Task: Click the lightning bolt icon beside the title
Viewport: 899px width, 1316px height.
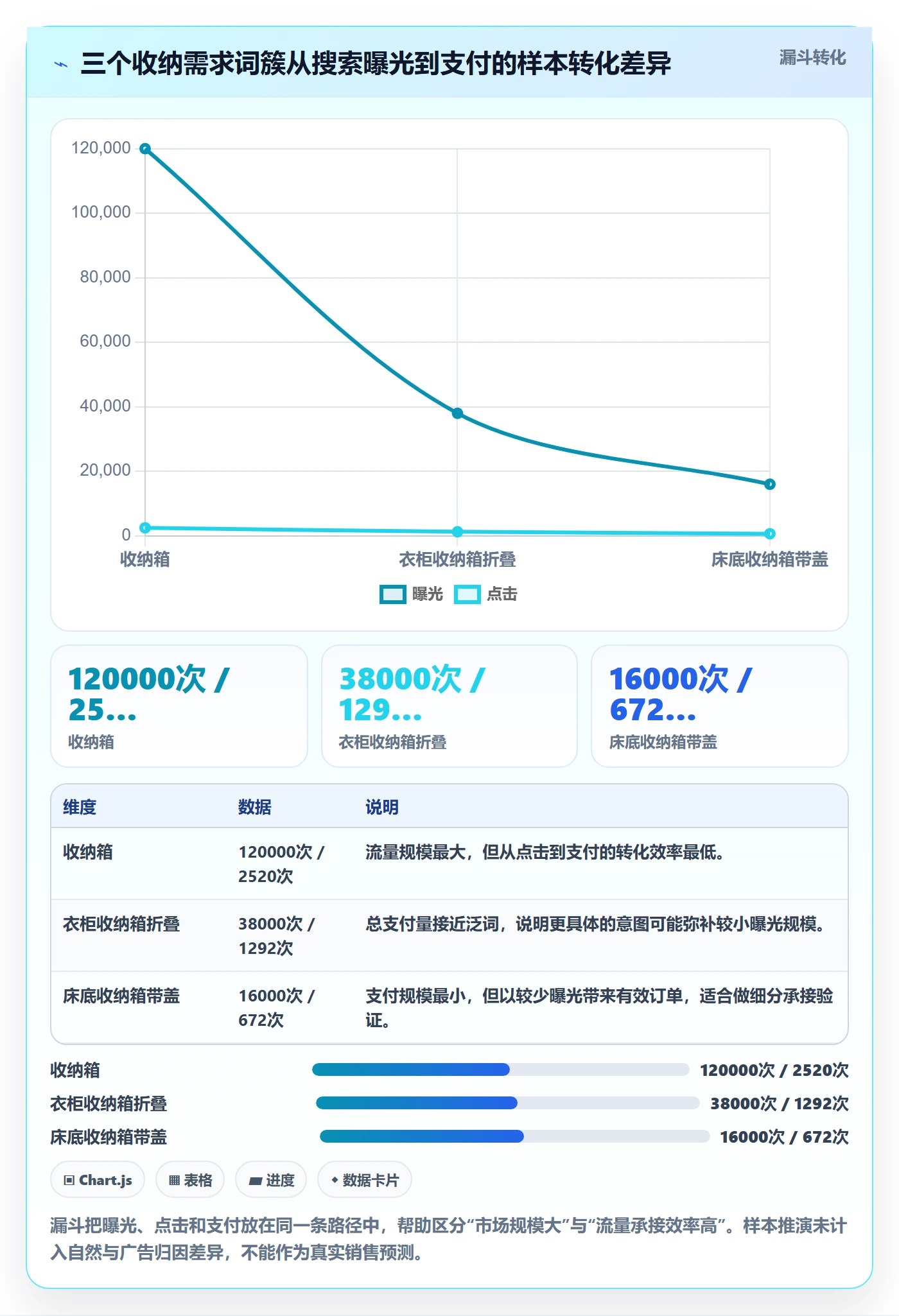Action: [61, 64]
